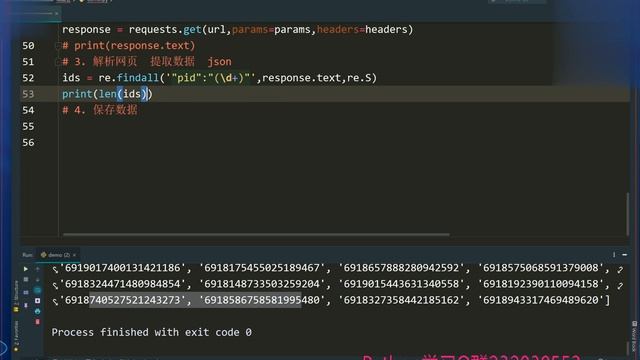Click the editor horizontal scrollbar
Viewport: 640px width, 360px height.
256,235
